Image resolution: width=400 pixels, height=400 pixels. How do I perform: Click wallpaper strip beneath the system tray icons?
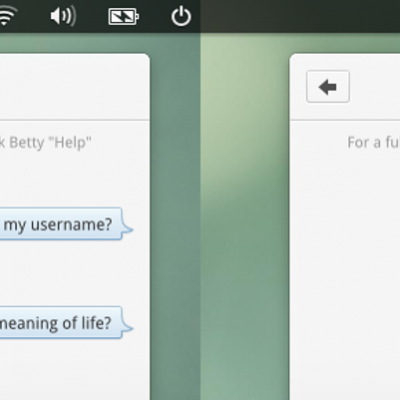100,43
